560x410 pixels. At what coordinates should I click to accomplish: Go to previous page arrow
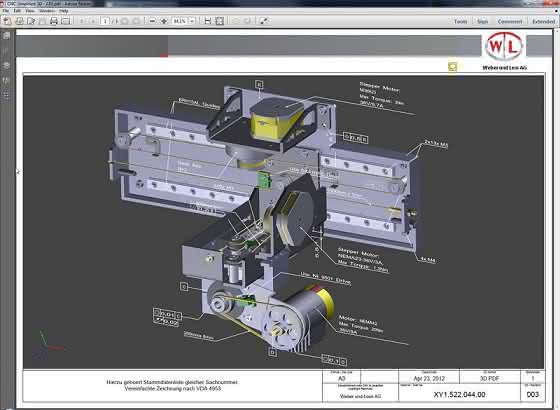tap(82, 21)
